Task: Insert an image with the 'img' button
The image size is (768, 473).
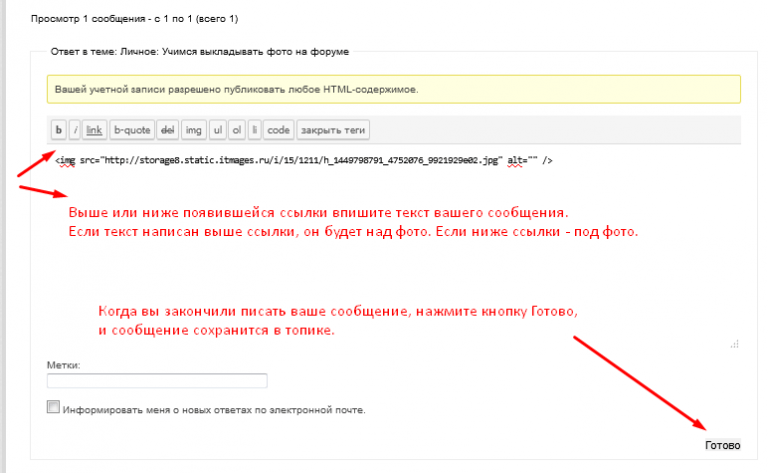Action: pos(193,130)
